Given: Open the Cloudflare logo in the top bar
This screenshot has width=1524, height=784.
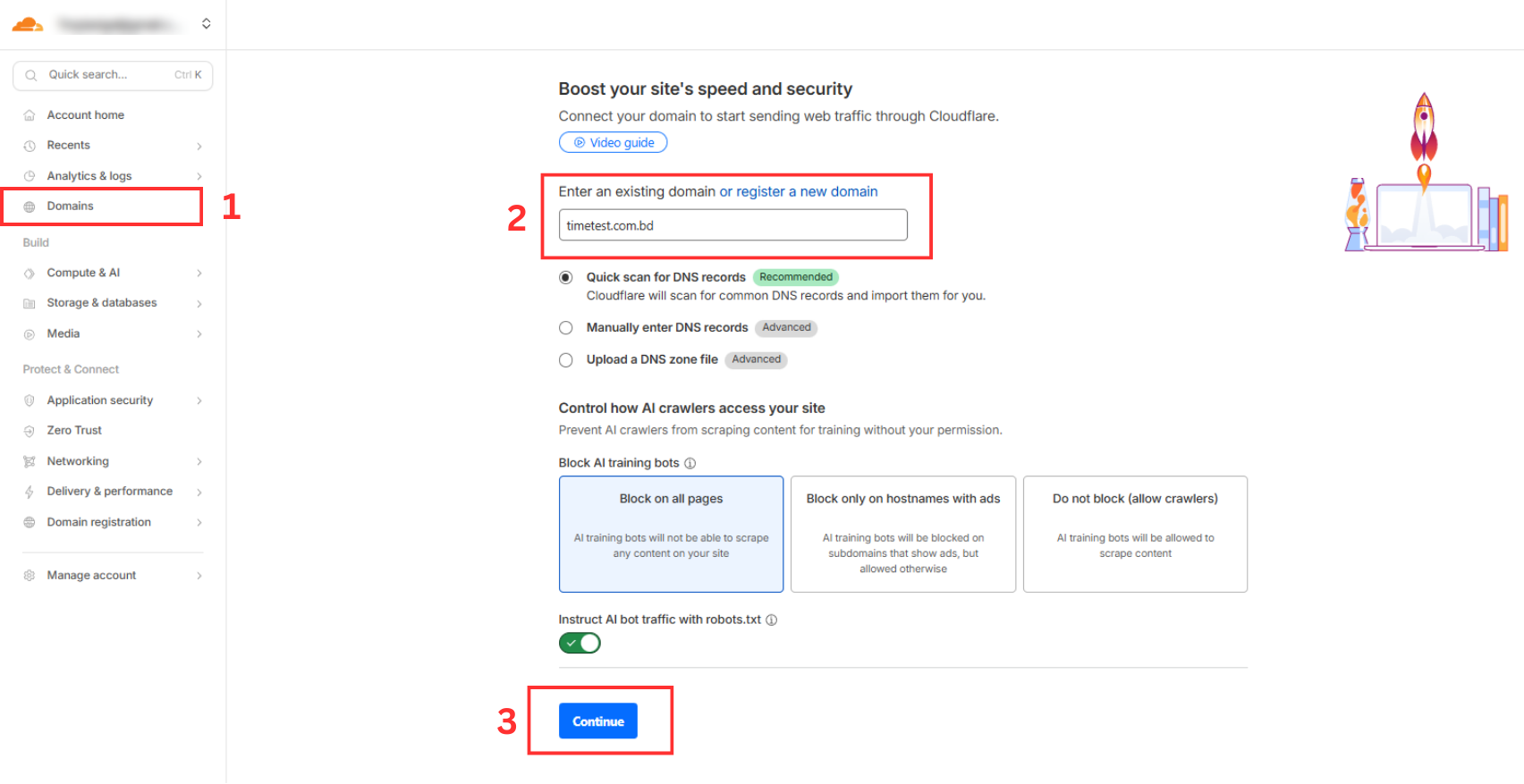Looking at the screenshot, I should click(27, 23).
